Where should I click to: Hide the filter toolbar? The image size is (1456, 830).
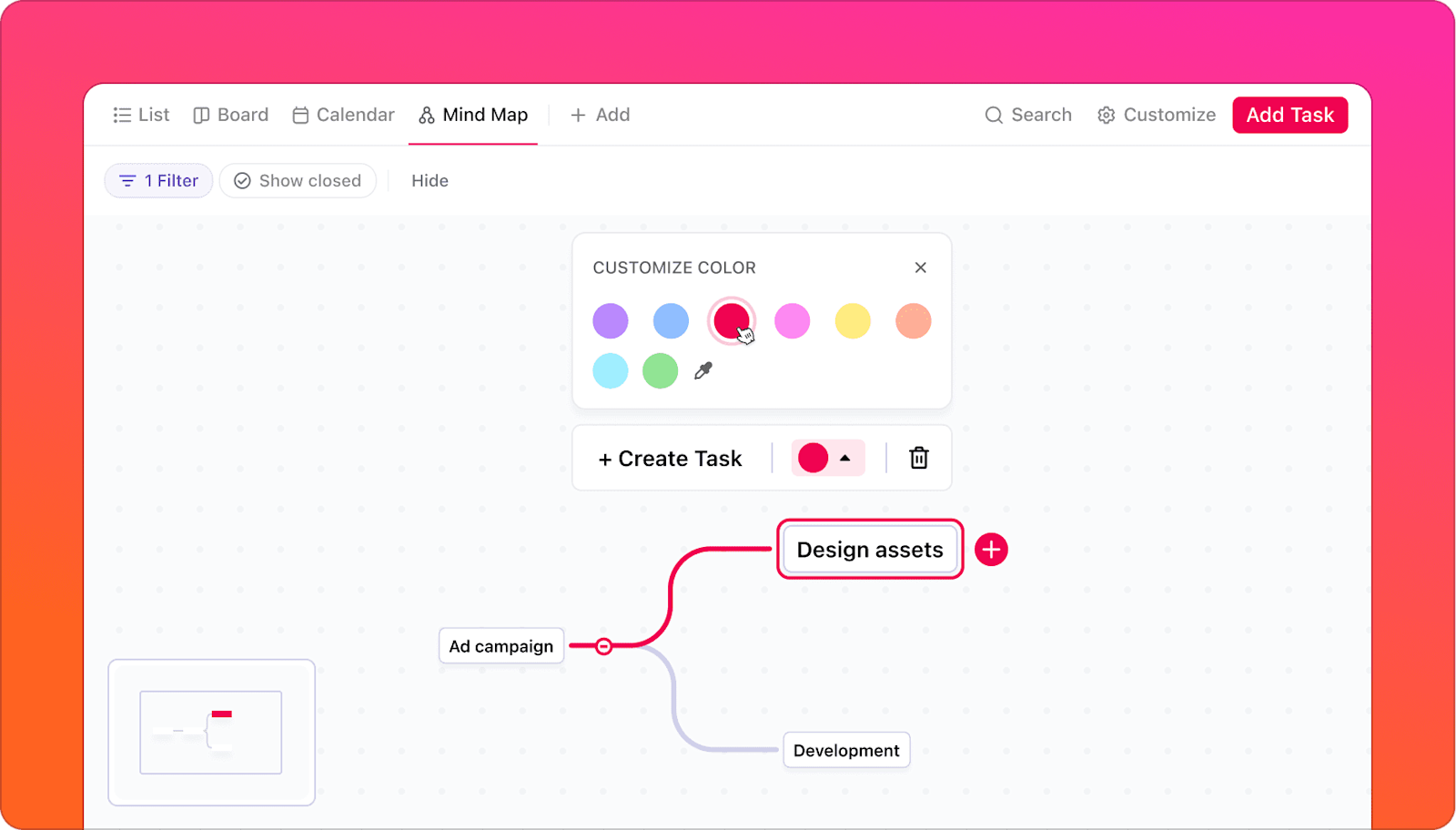pos(430,180)
